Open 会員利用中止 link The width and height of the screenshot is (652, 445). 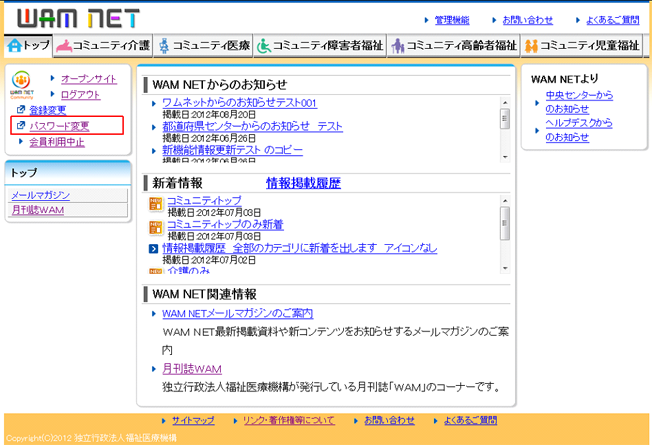click(x=57, y=142)
